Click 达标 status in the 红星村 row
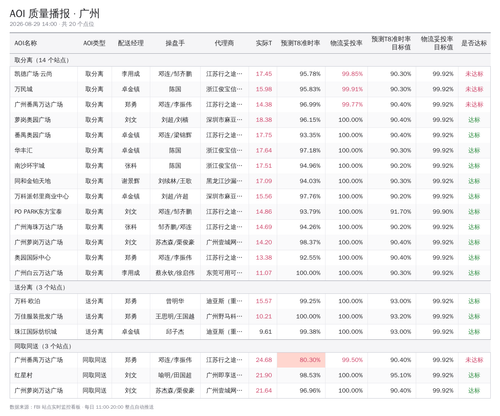This screenshot has width=500, height=416. pyautogui.click(x=474, y=375)
